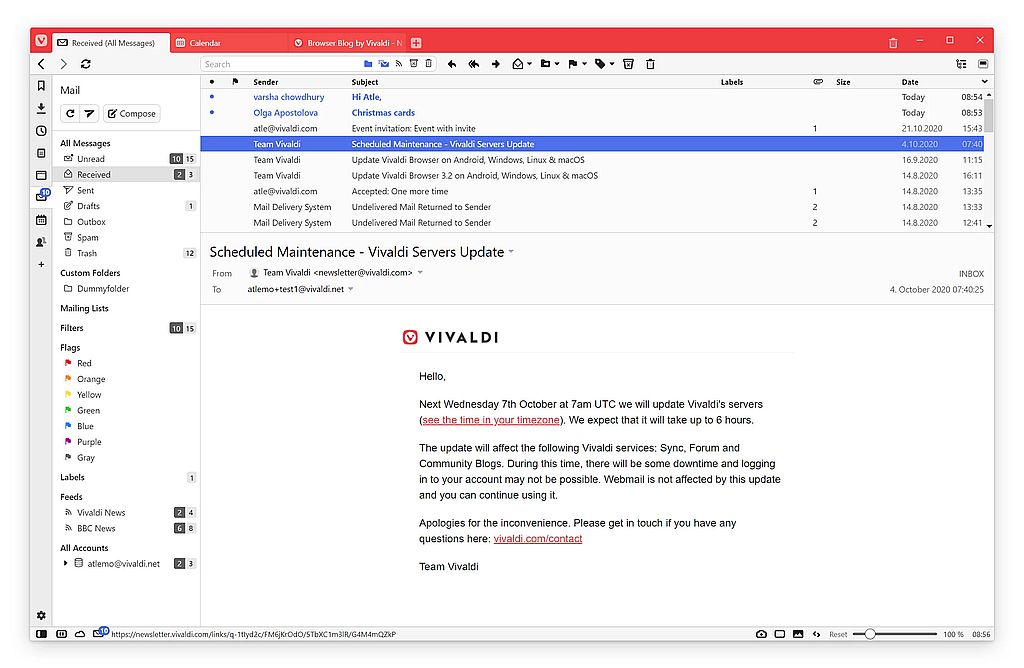Image resolution: width=1024 pixels, height=668 pixels.
Task: Select Vivaldi News feed
Action: [x=128, y=513]
